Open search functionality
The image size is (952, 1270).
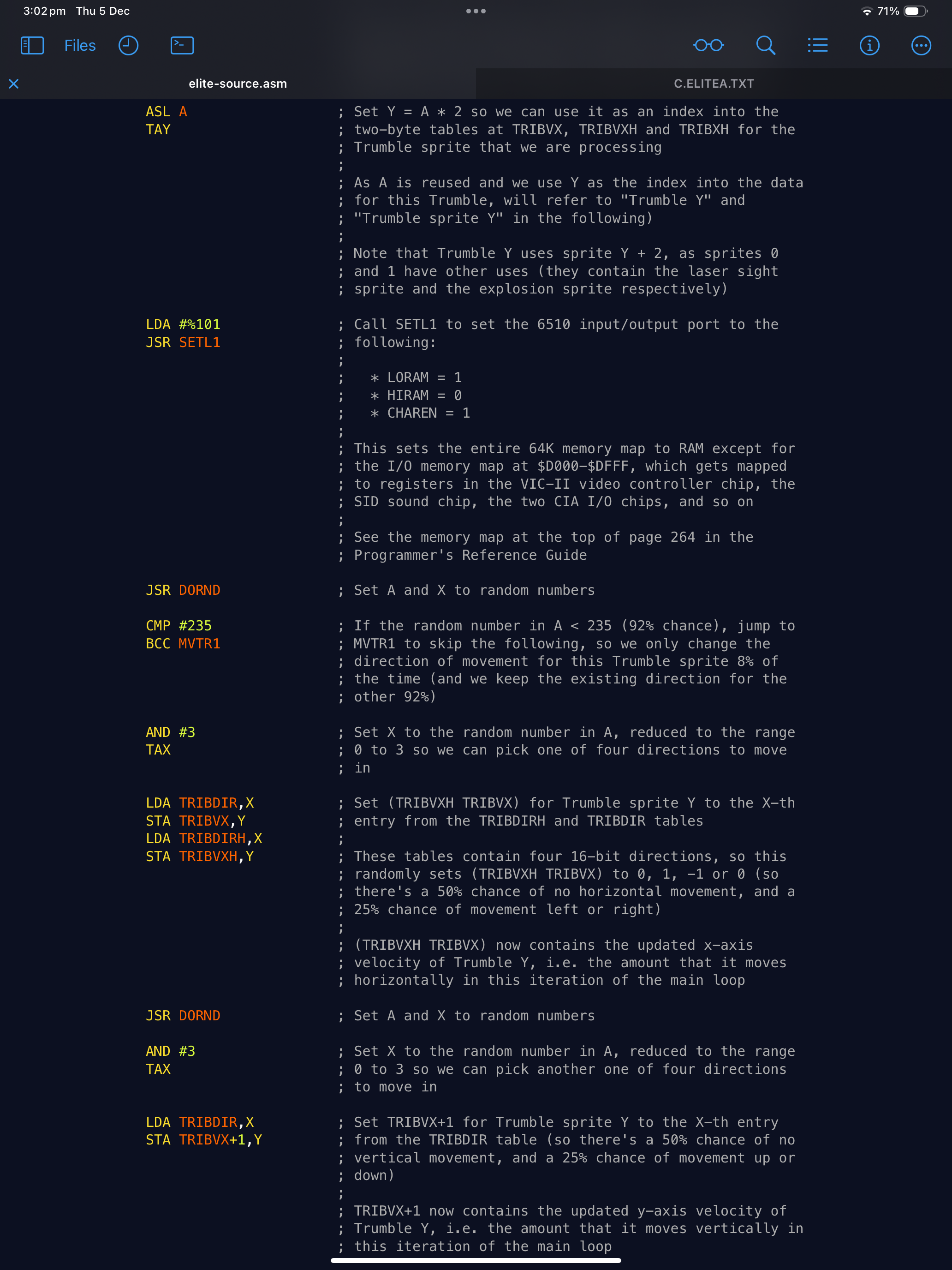[x=766, y=45]
